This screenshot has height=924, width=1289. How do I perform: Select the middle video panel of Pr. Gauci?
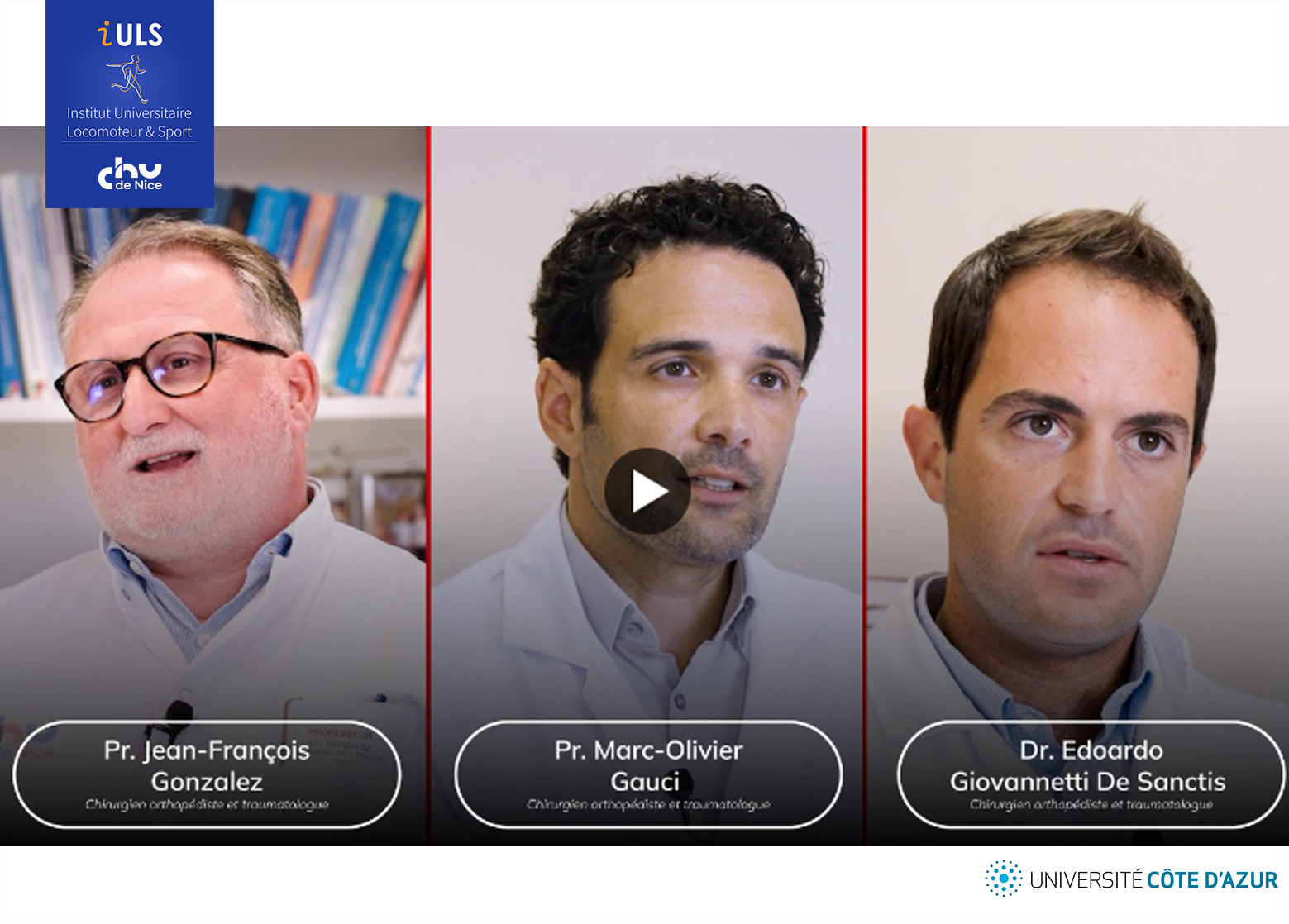click(x=647, y=486)
